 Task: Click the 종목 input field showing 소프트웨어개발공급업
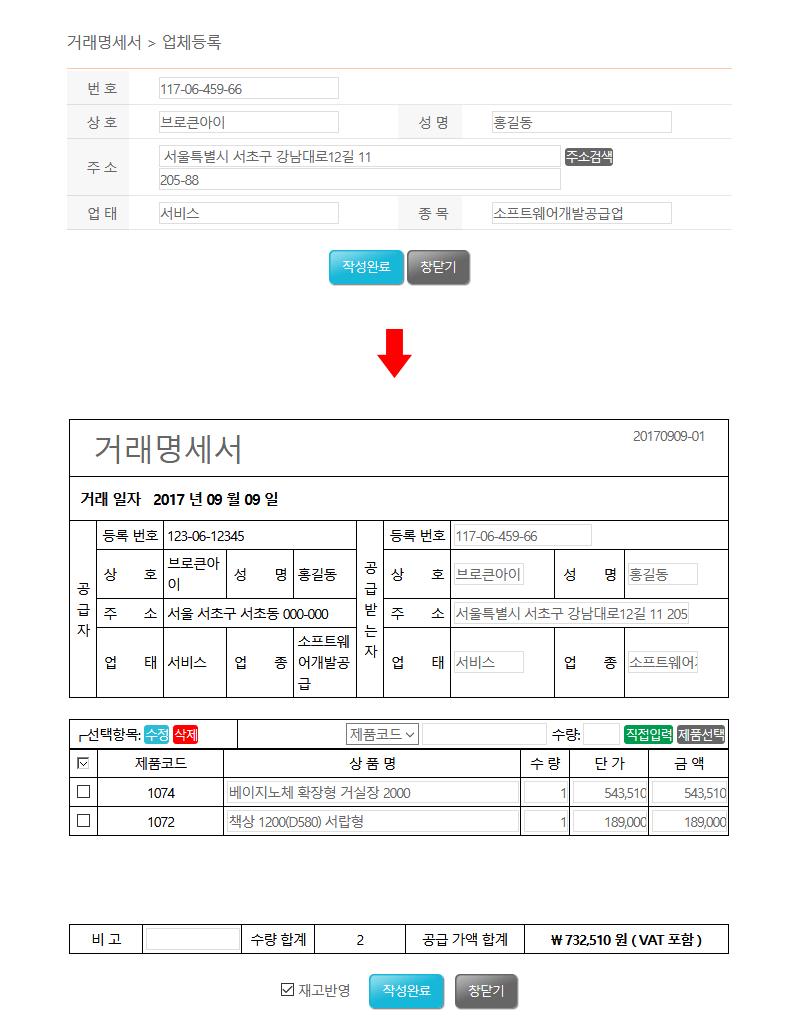(x=581, y=213)
